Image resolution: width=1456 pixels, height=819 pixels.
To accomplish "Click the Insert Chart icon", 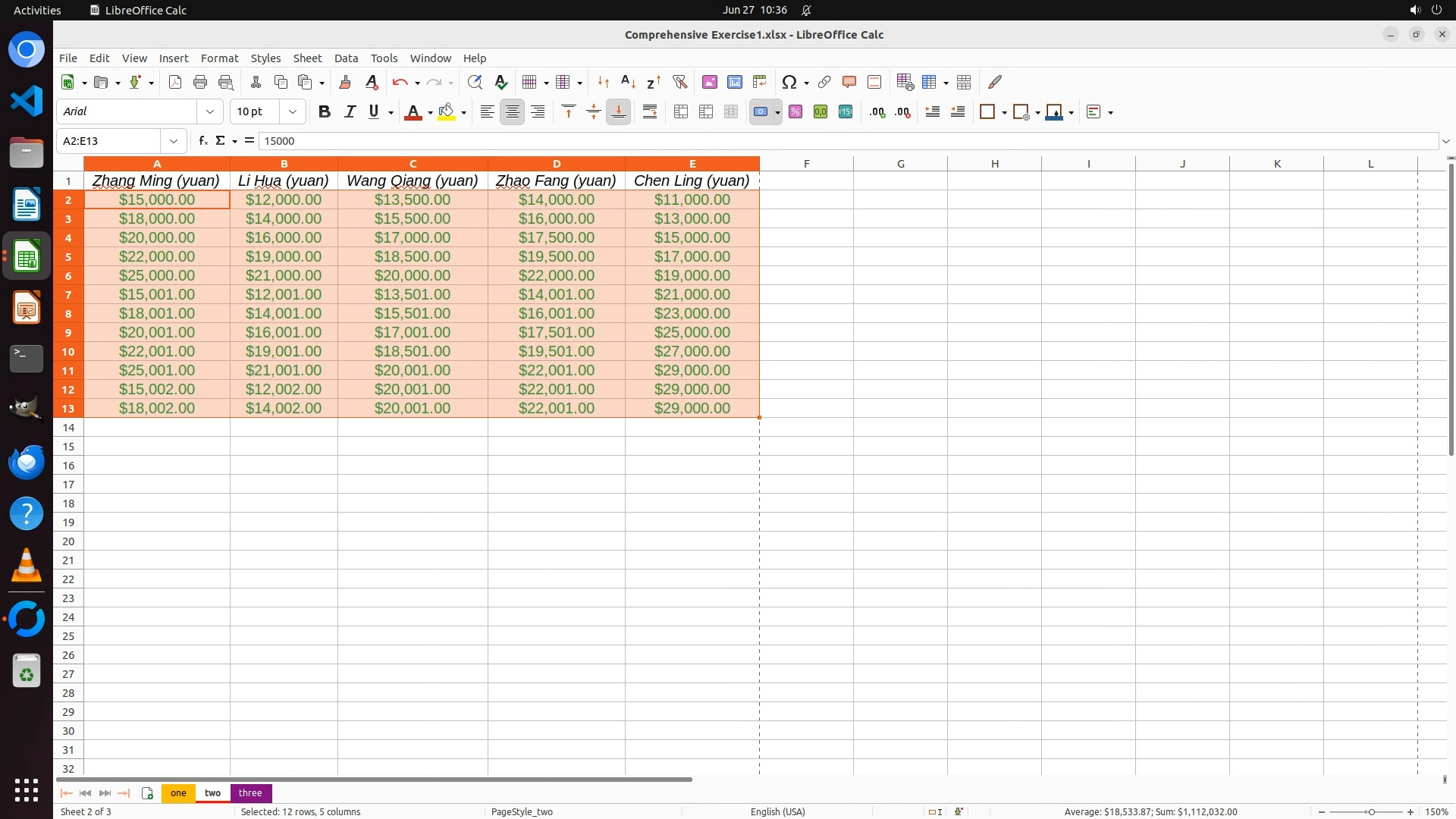I will [x=734, y=82].
